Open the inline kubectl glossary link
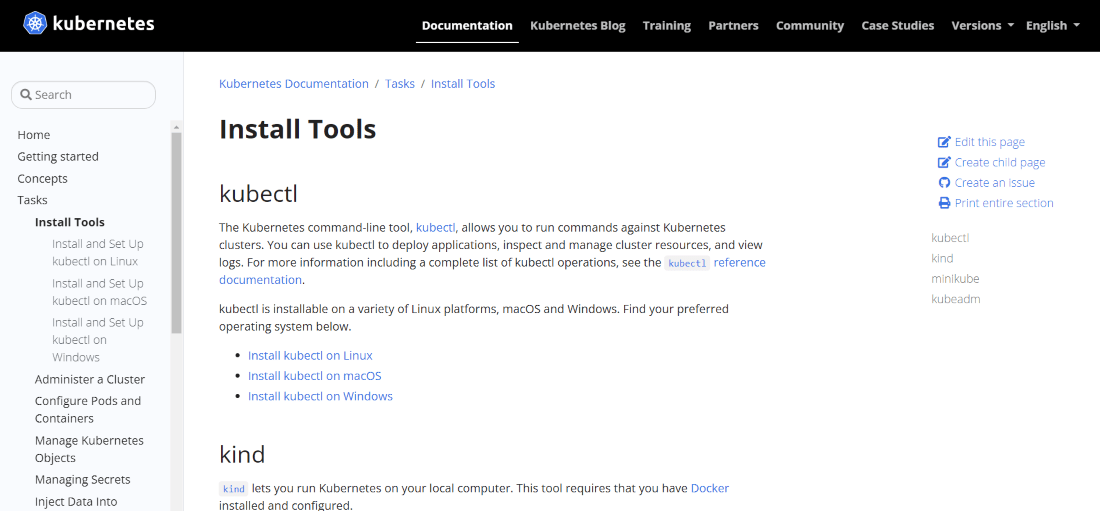The image size is (1100, 511). tap(436, 227)
